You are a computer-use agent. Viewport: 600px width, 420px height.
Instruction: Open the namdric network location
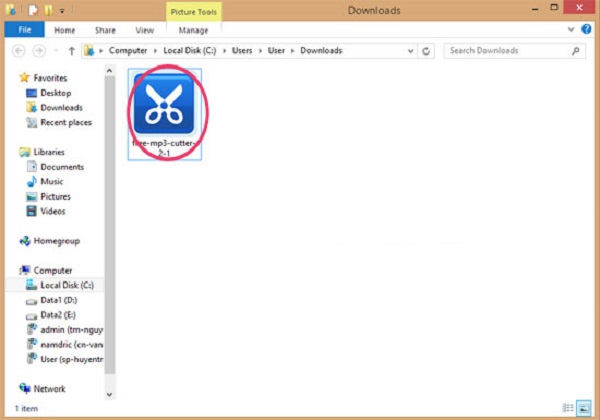tap(71, 345)
